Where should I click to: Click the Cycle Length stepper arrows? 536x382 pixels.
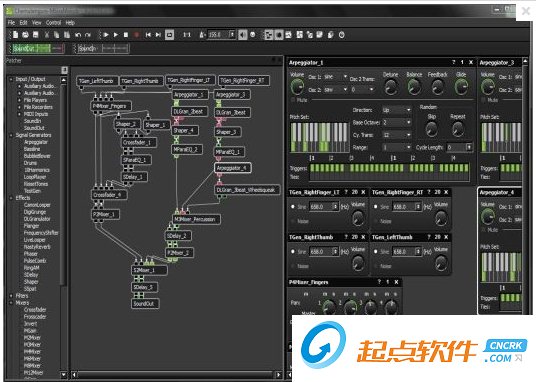click(x=469, y=147)
